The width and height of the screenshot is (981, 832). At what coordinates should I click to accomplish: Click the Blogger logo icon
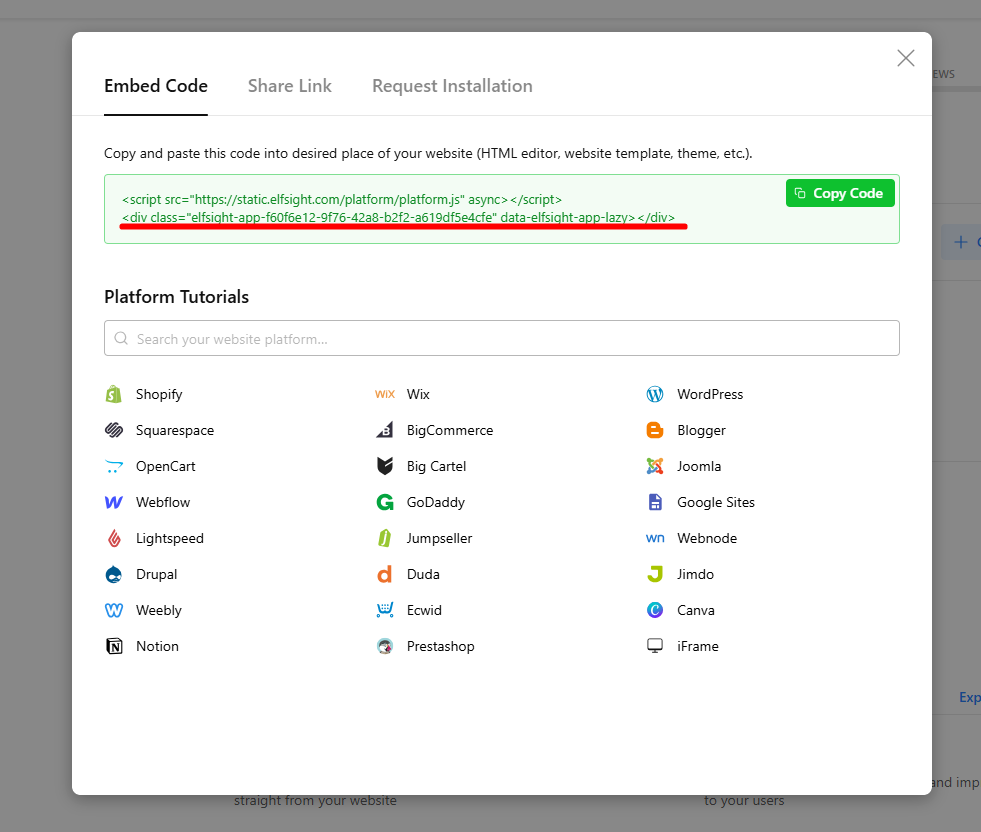[x=655, y=430]
